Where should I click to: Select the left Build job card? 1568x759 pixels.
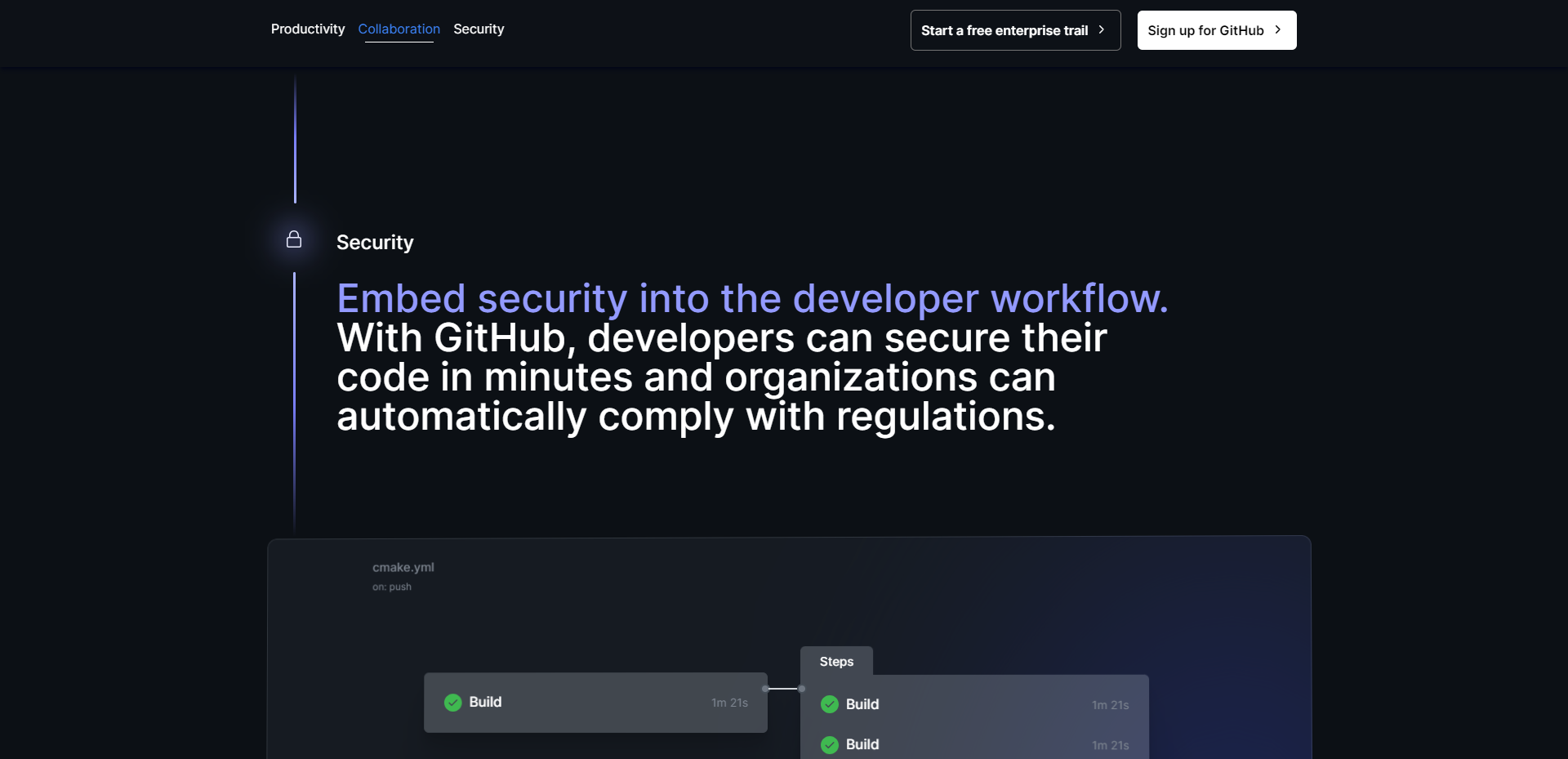coord(595,703)
